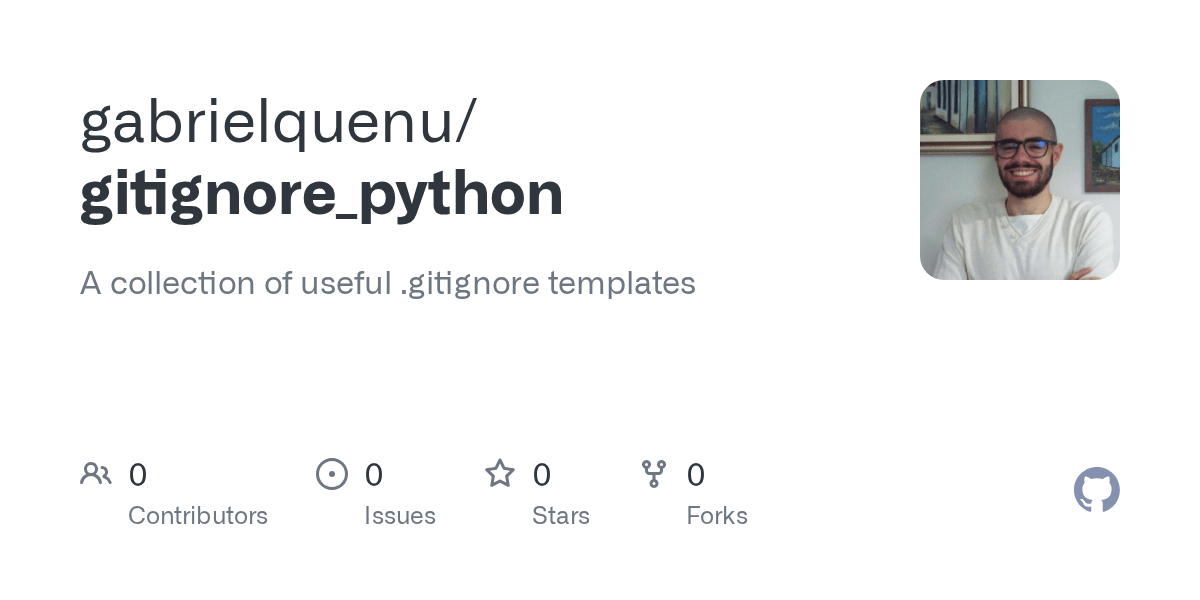This screenshot has height=600, width=1200.
Task: Click the zero count above Stars
Action: pyautogui.click(x=542, y=475)
